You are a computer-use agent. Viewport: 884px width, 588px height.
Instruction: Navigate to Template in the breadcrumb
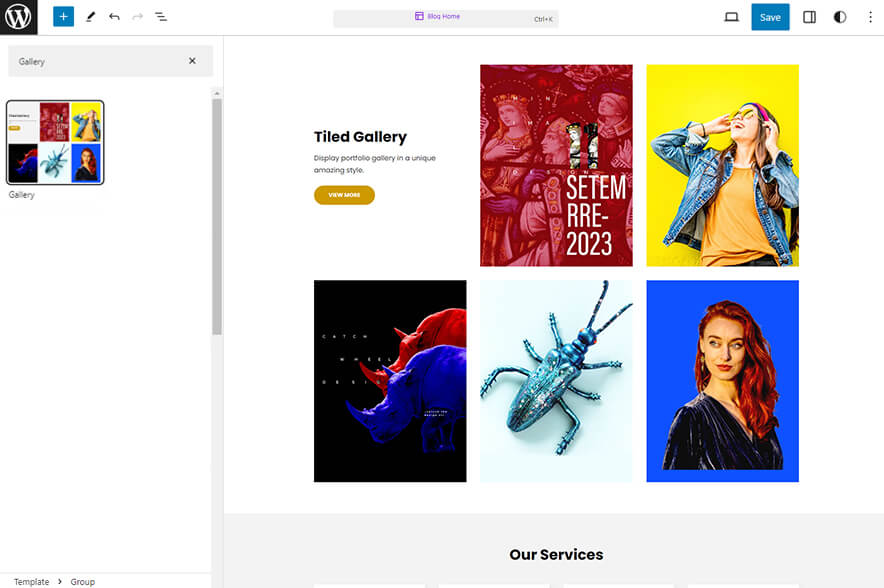[31, 581]
